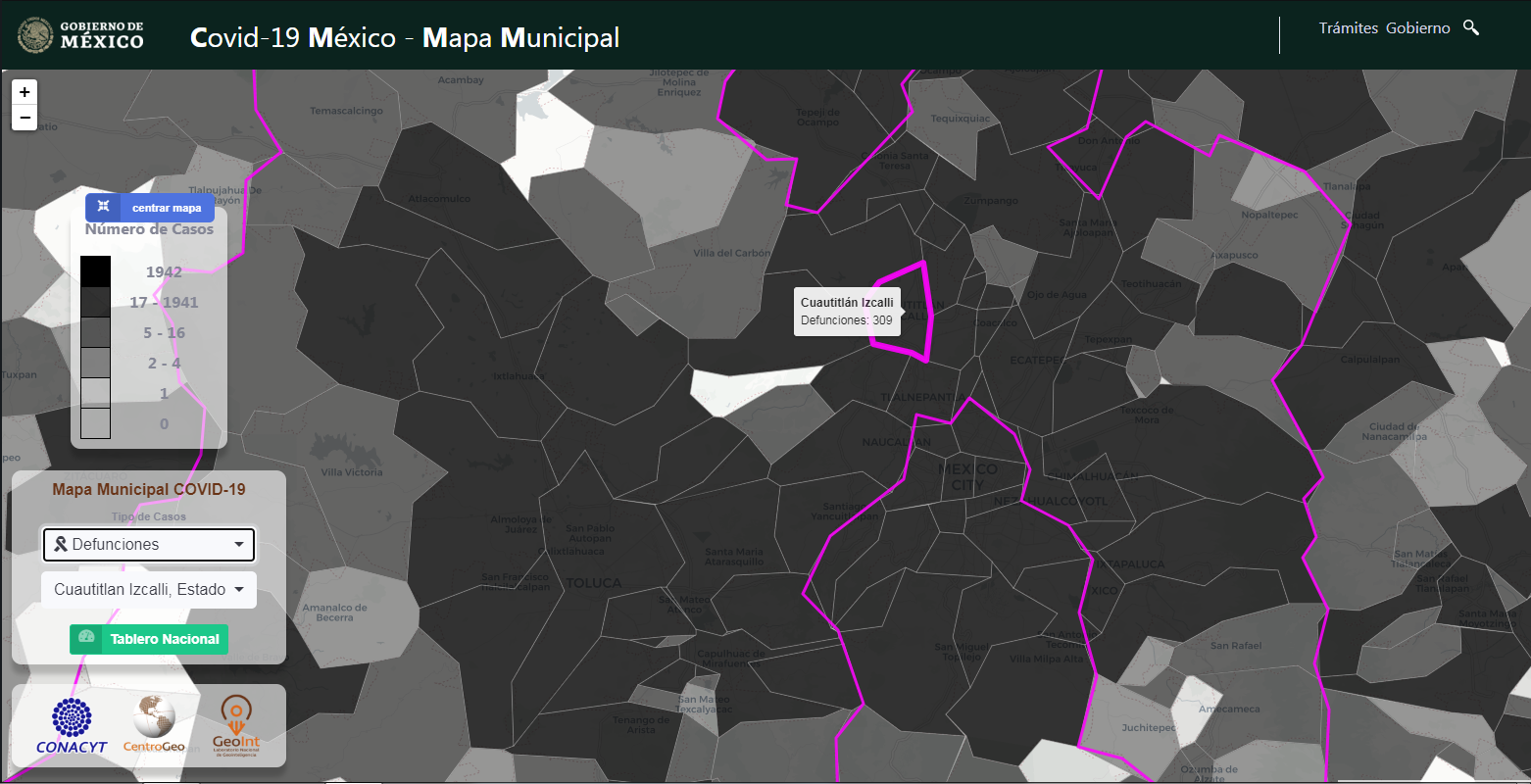Click the search magnifier icon in header
Viewport: 1531px width, 784px height.
(1470, 27)
